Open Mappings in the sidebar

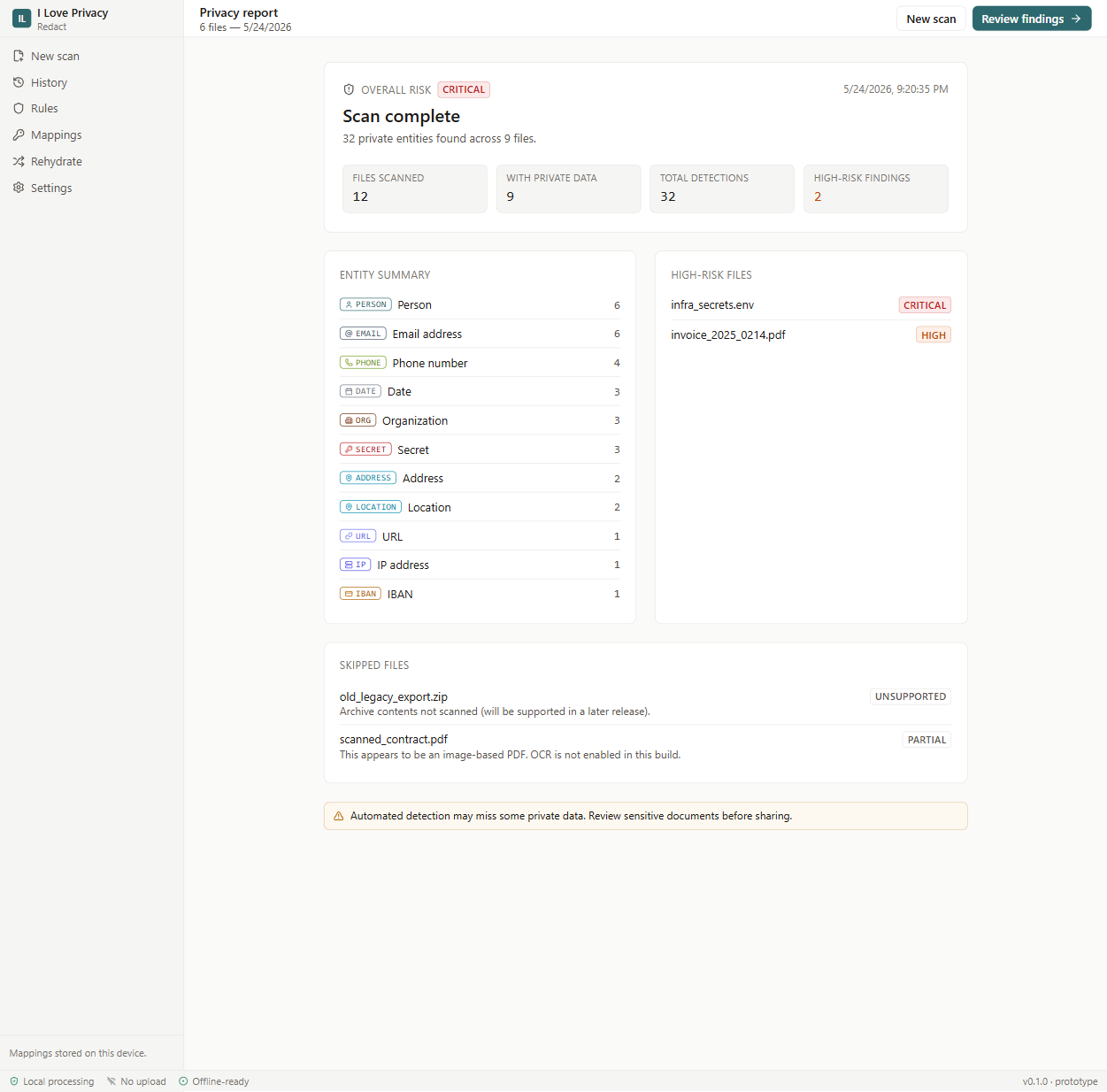click(x=92, y=135)
